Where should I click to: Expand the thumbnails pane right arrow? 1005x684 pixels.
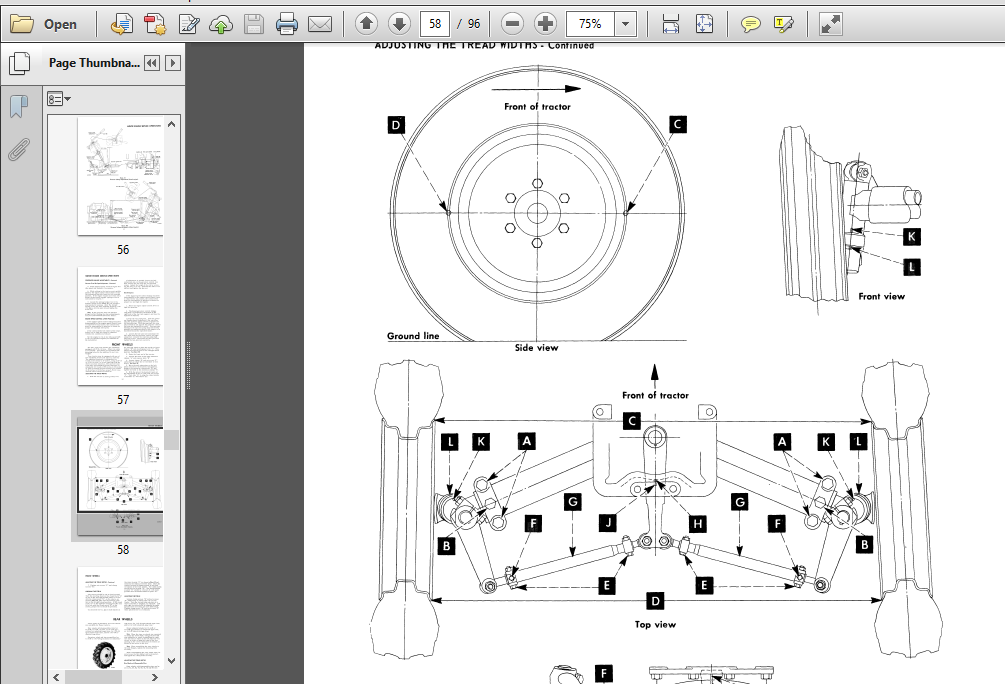coord(173,63)
